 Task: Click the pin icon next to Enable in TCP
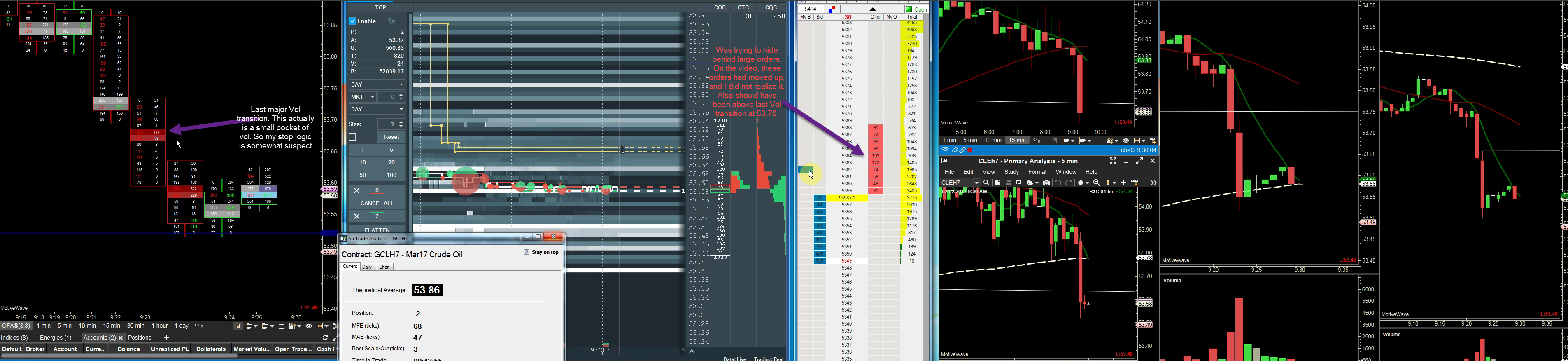tap(392, 21)
